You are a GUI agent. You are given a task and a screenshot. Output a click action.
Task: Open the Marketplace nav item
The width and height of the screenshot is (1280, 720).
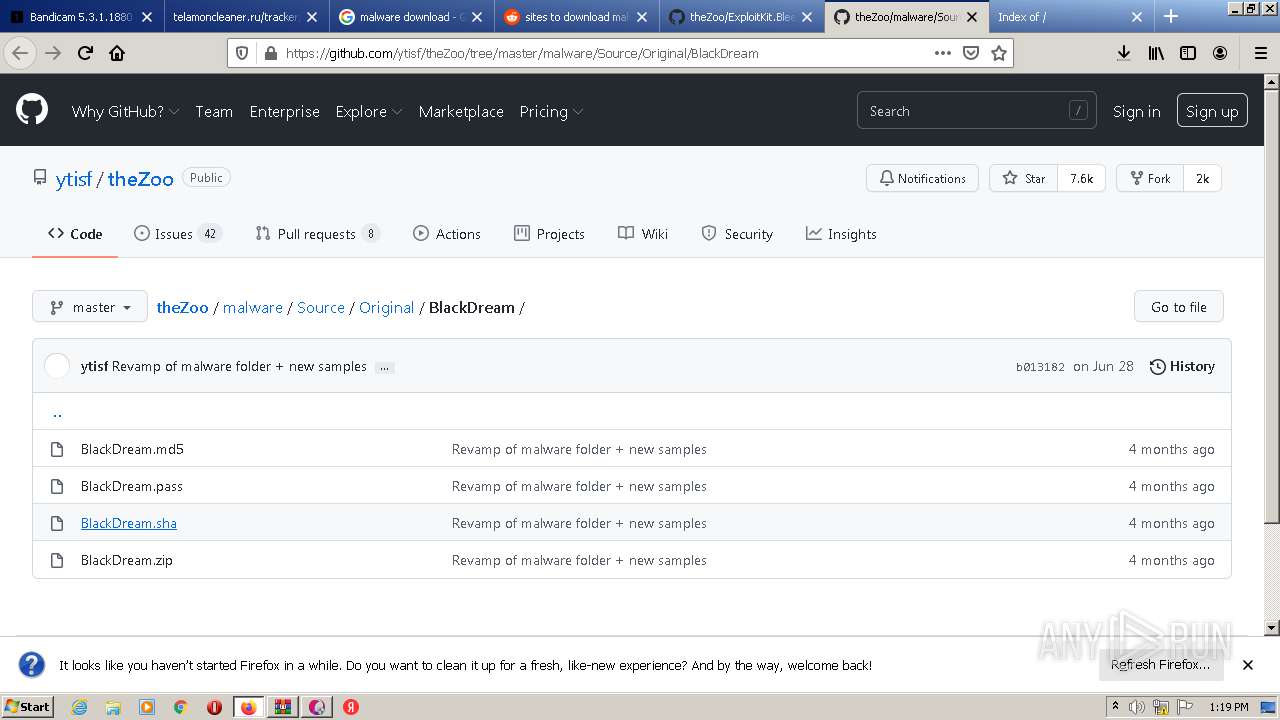(x=461, y=111)
